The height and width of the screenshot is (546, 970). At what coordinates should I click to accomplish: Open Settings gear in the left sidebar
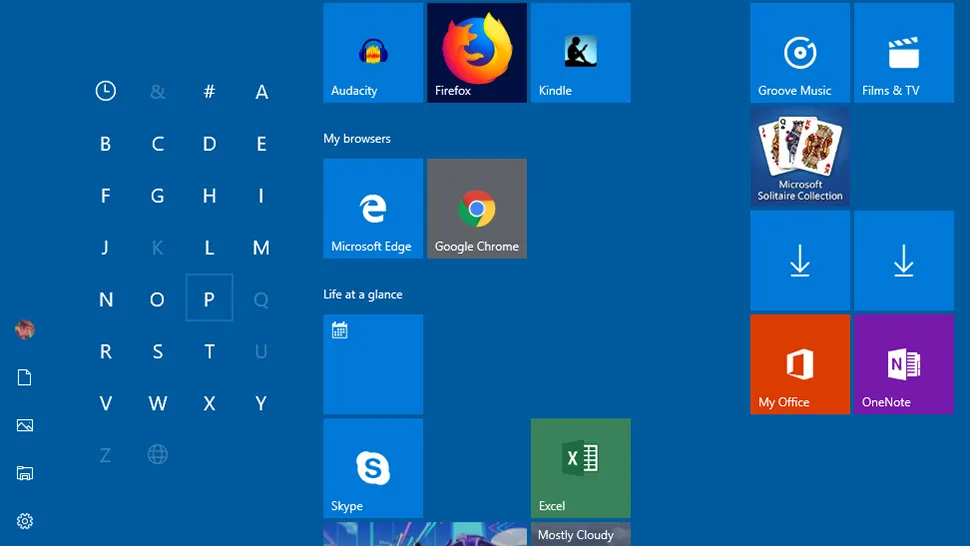25,521
